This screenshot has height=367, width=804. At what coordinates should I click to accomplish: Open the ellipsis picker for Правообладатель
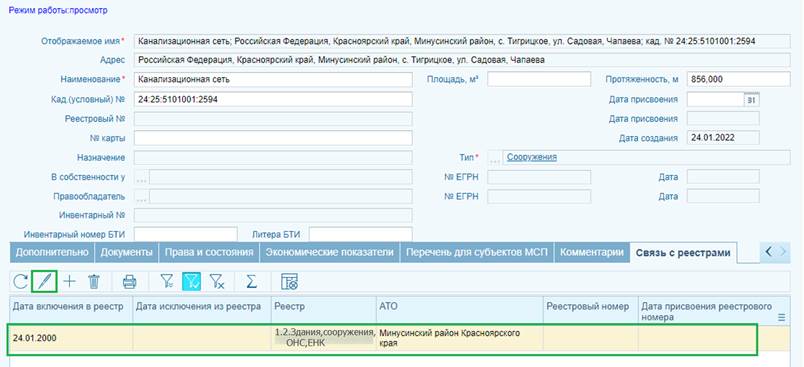142,197
